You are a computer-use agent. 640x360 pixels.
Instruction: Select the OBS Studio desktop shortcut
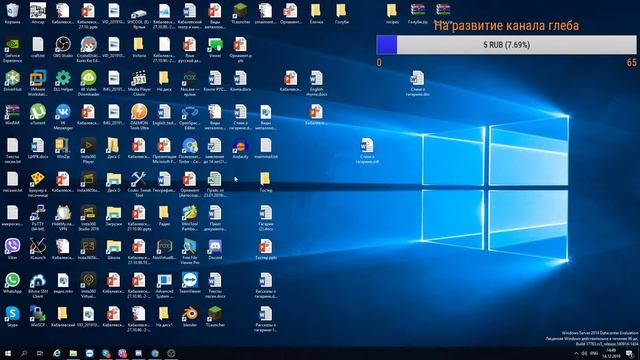click(63, 47)
